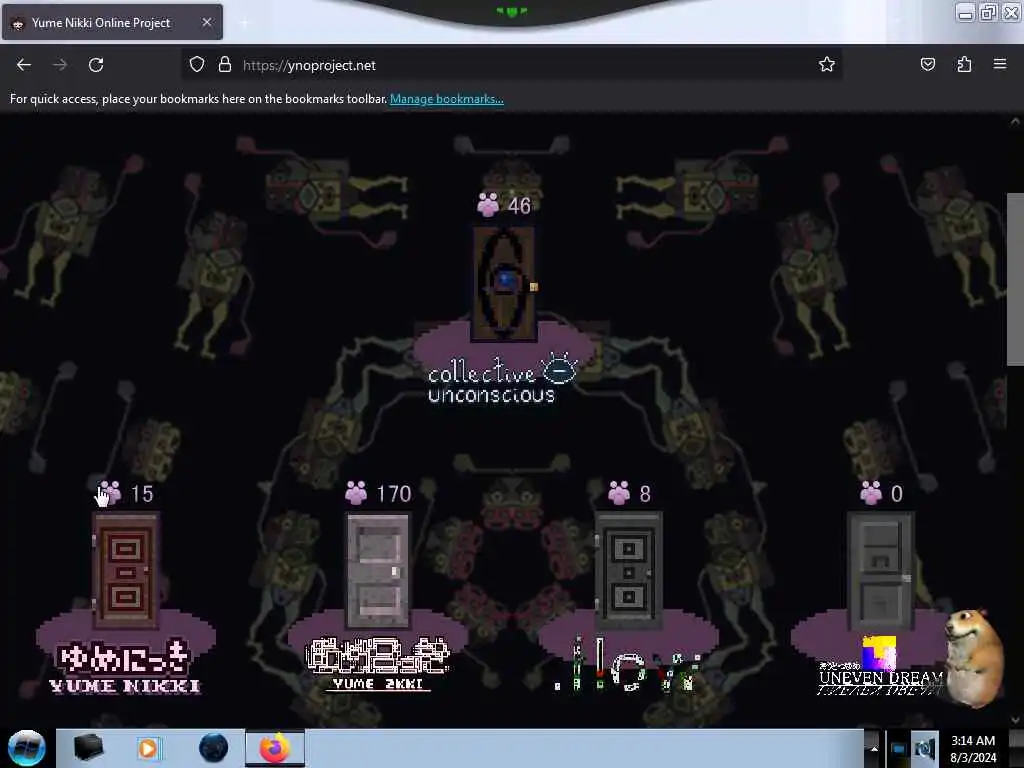Click the player count icon showing 0

click(x=871, y=493)
